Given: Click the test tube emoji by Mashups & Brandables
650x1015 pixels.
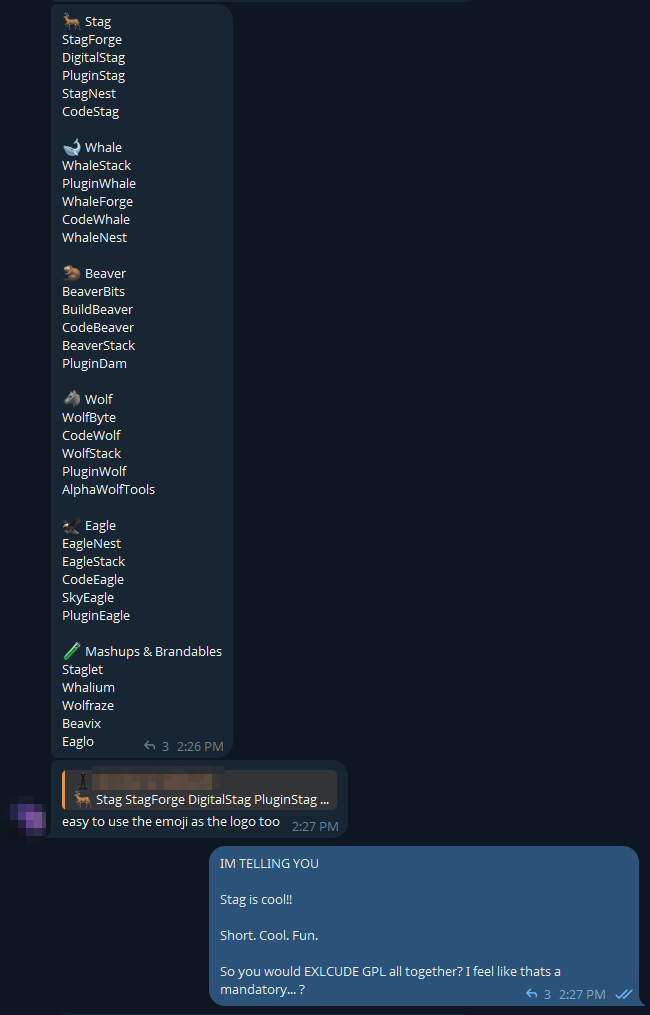Looking at the screenshot, I should pos(71,651).
